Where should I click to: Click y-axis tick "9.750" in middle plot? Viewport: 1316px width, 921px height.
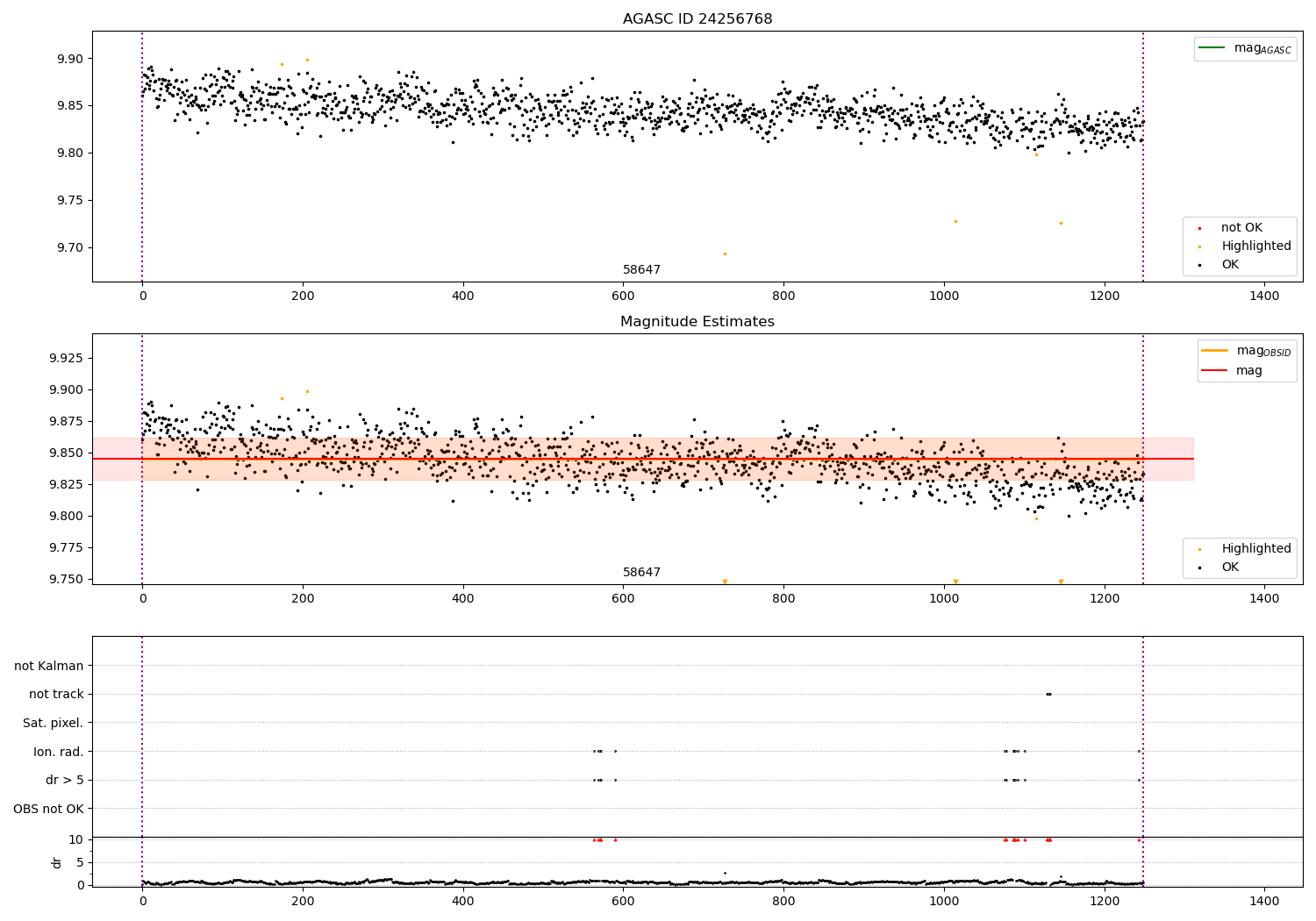click(66, 580)
